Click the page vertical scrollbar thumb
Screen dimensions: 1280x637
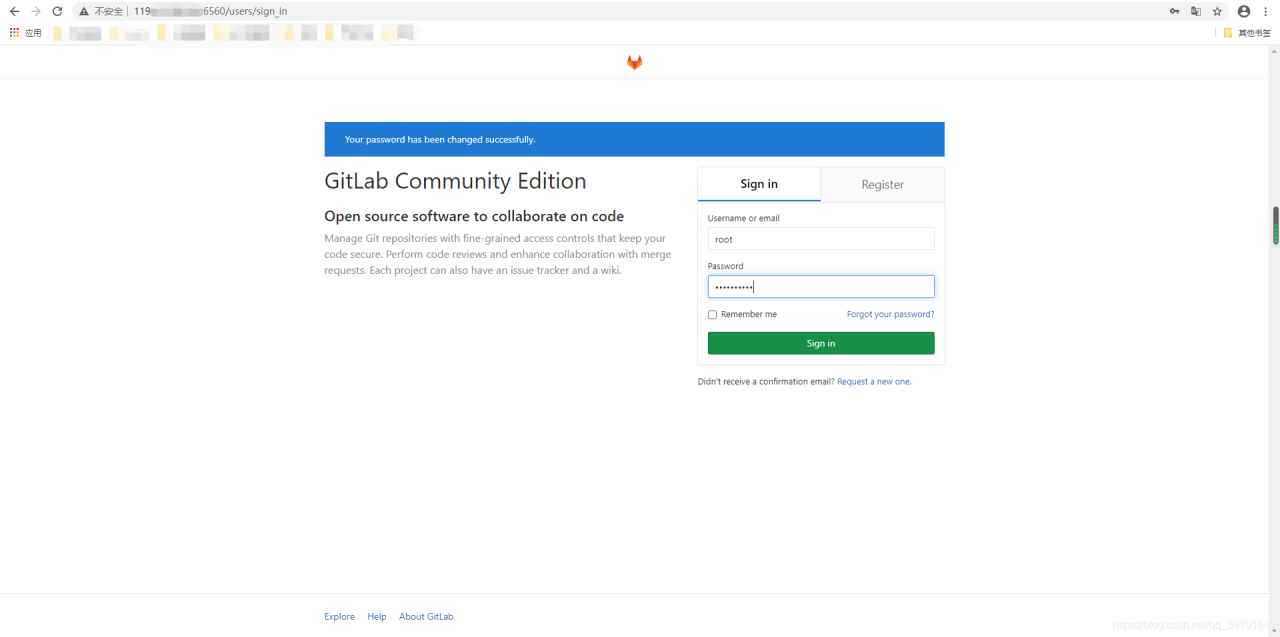pos(1275,225)
